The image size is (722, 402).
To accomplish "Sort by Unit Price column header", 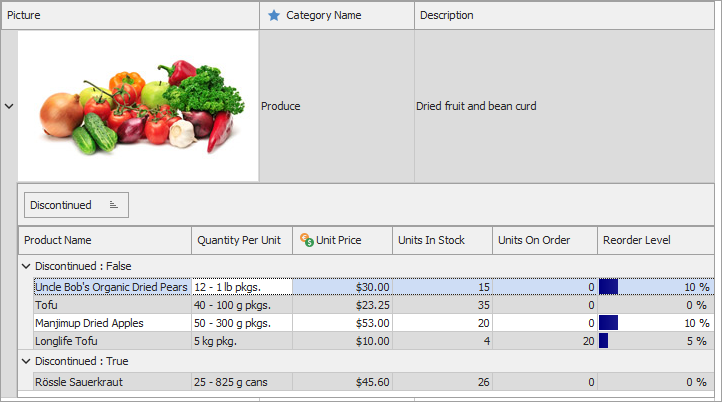I will tap(343, 240).
